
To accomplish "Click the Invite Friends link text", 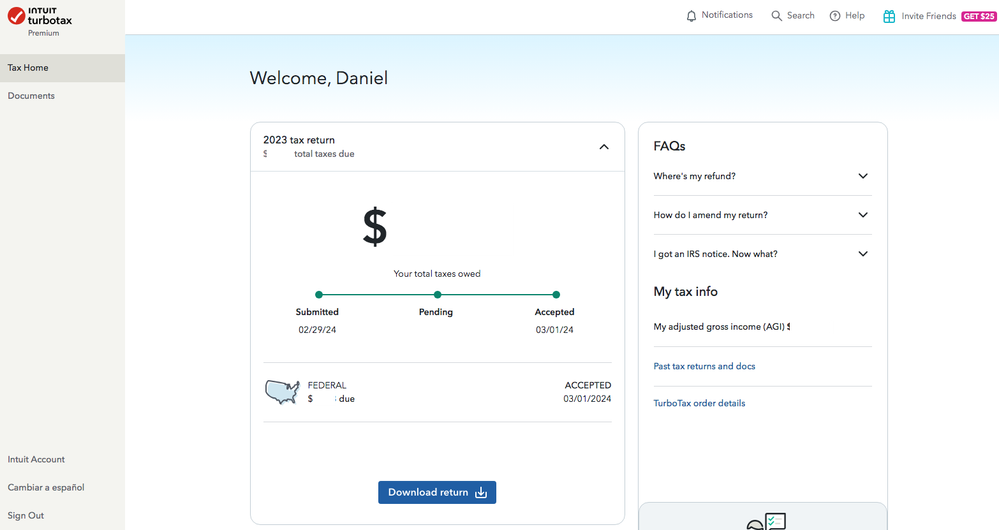I will click(928, 16).
